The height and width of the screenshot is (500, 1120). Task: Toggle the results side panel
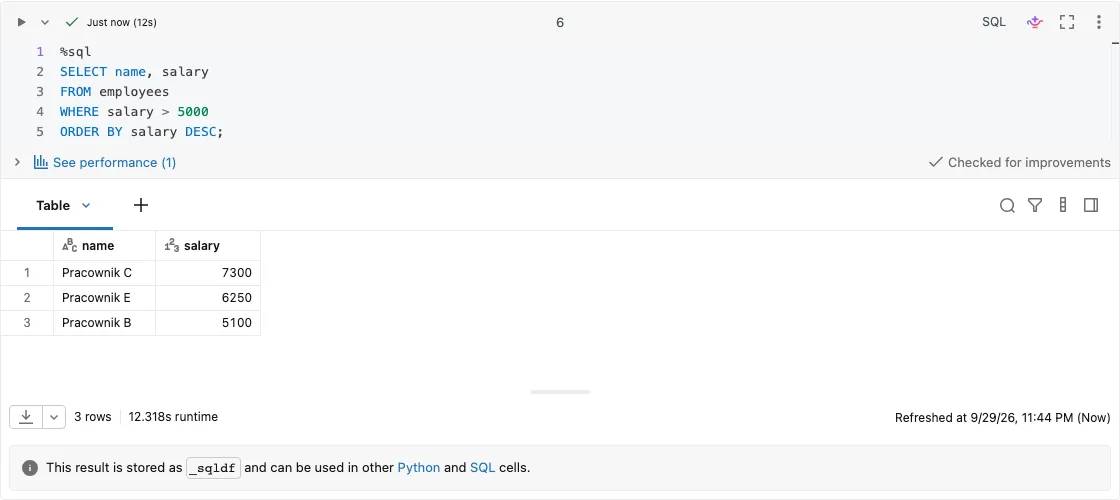(x=1091, y=205)
